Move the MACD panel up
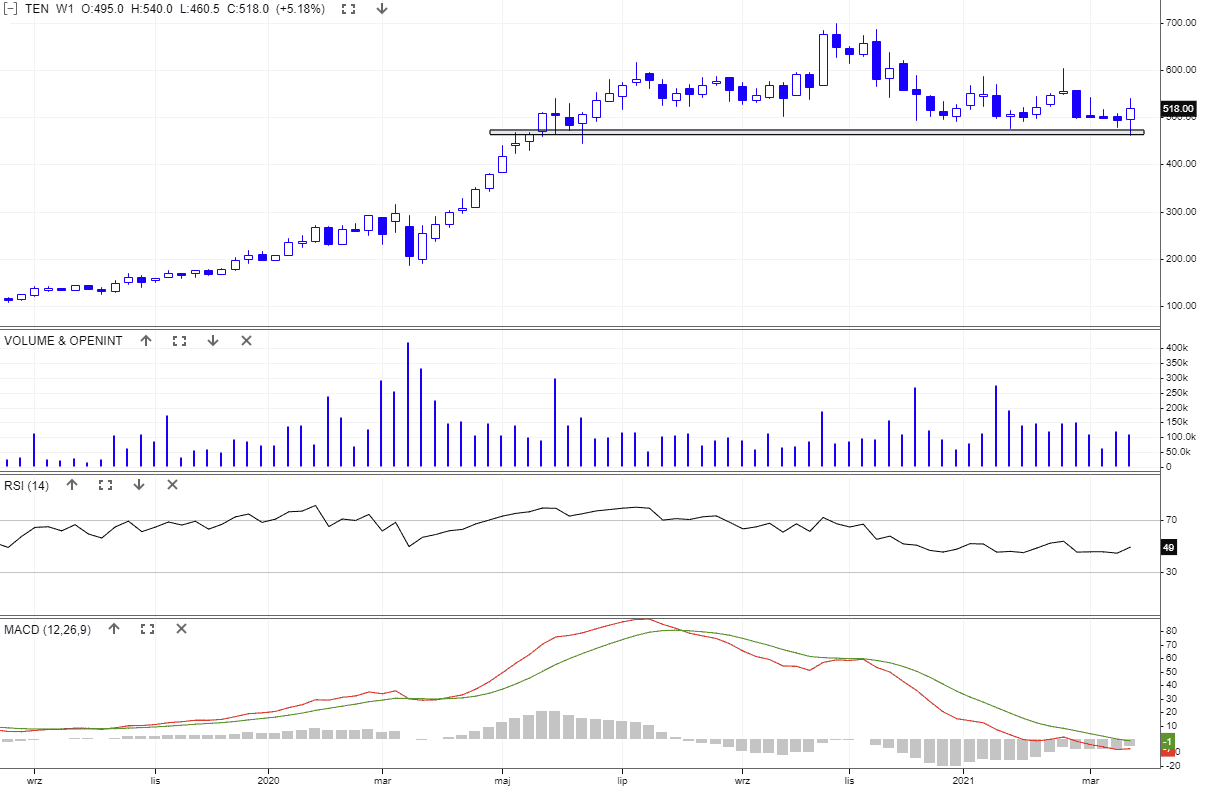 click(114, 629)
